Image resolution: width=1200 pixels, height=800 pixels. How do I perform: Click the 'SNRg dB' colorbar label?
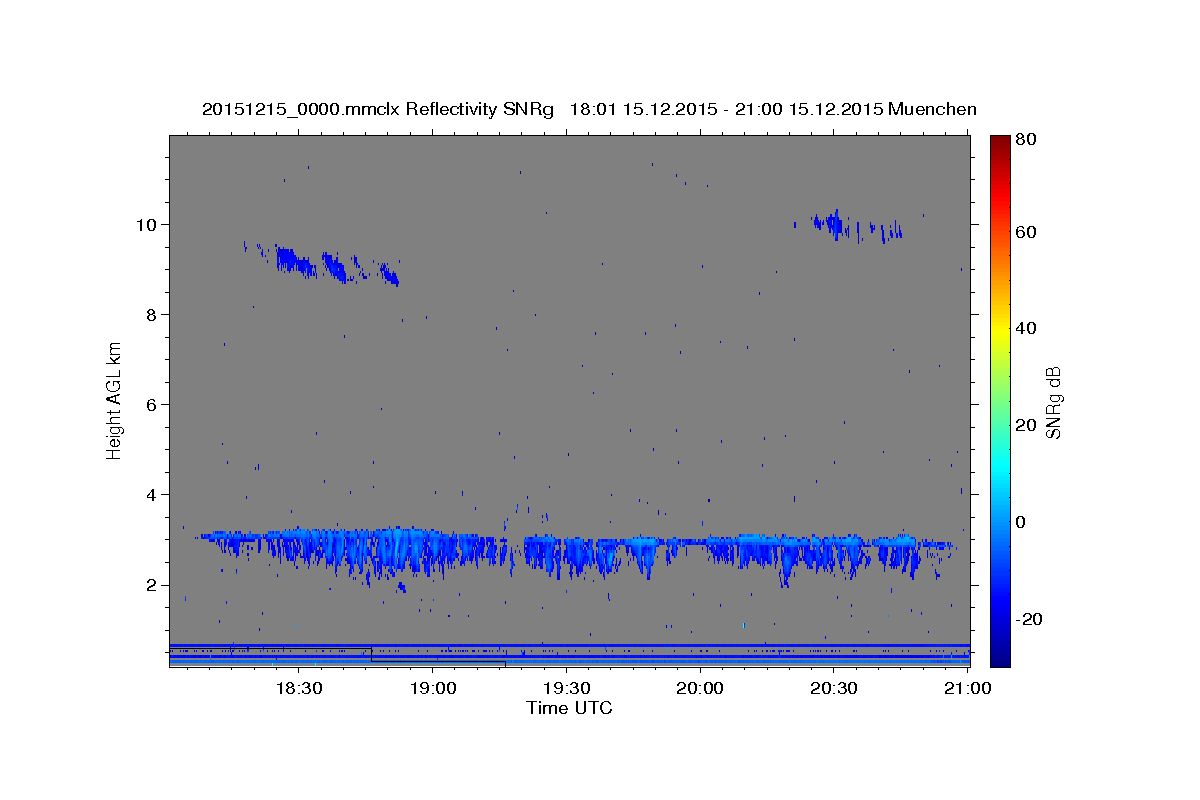click(x=1053, y=402)
